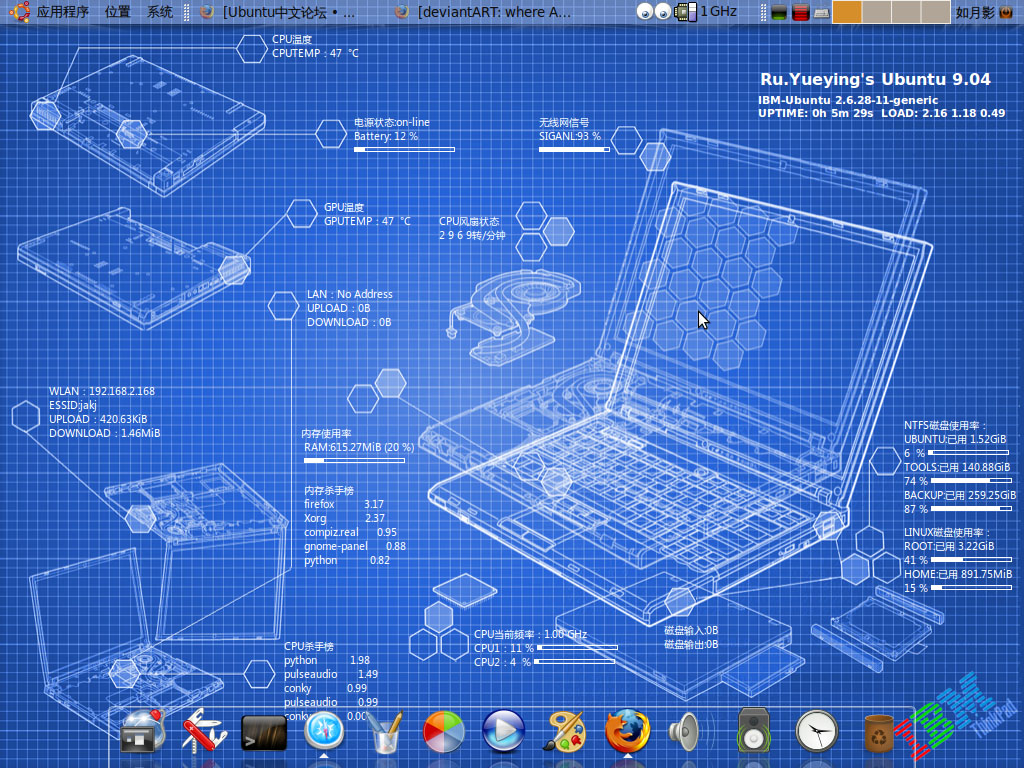Screen dimensions: 1024x768
Task: Click the CPU风扇状态 fan speed readout
Action: [x=472, y=229]
